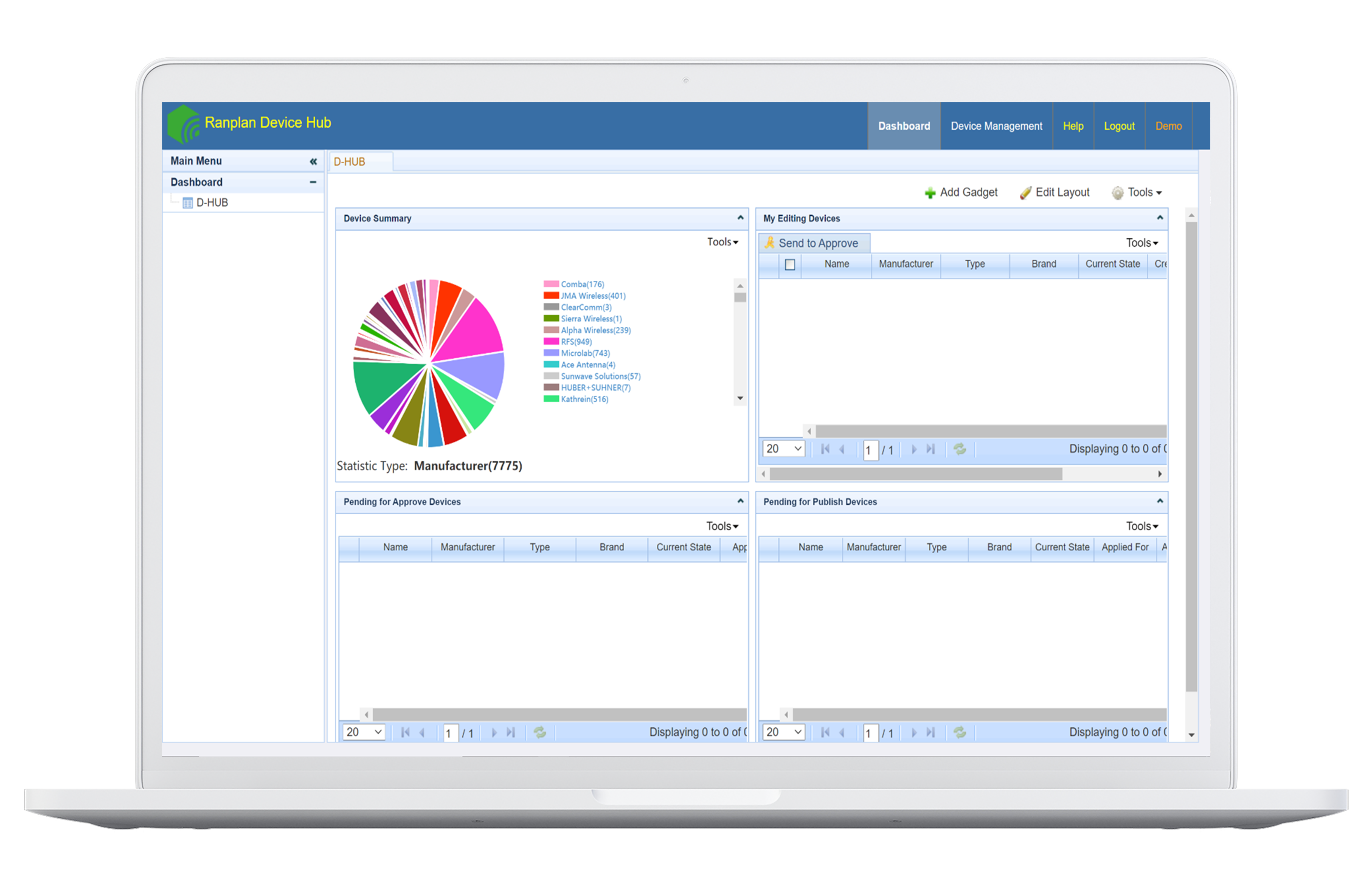Click the Microlab(743) legend link
The height and width of the screenshot is (886, 1372).
point(586,353)
